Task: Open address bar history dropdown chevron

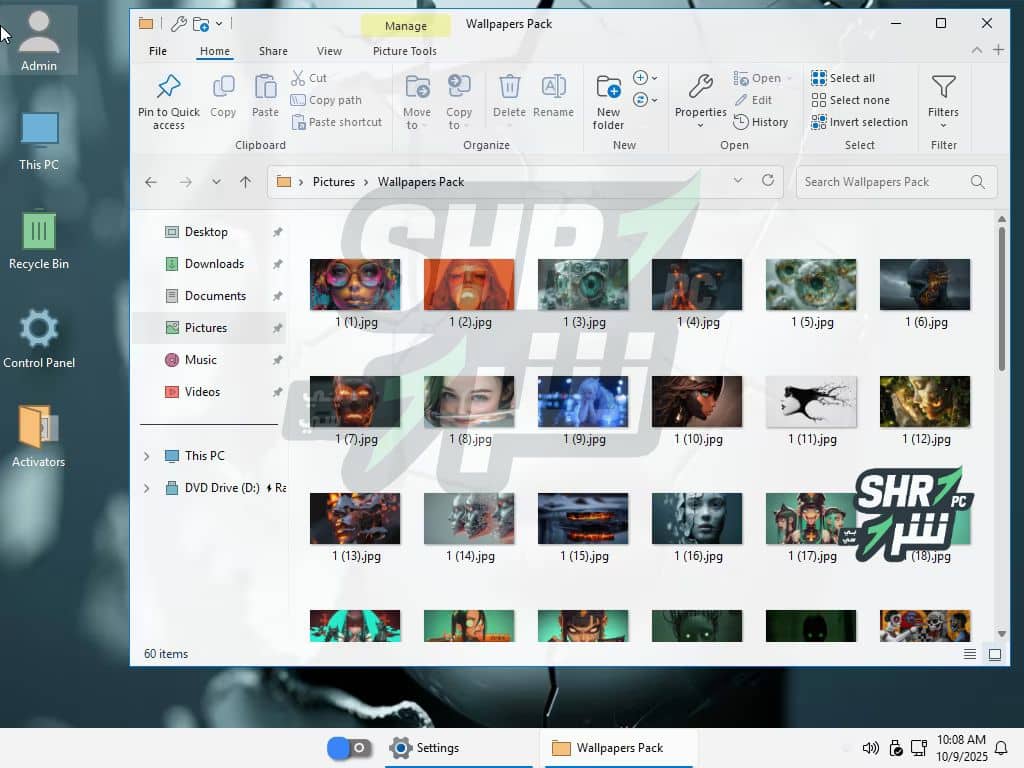Action: 738,181
